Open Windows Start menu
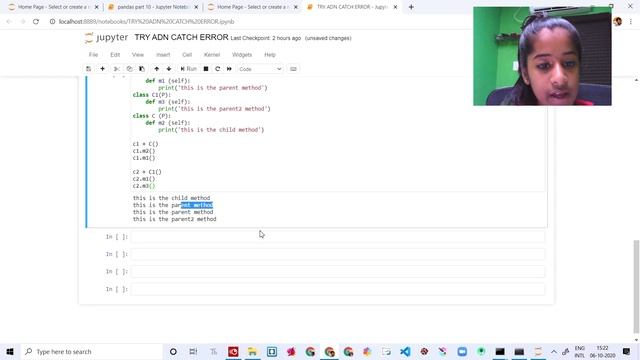Screen dimensions: 640x360 10,351
